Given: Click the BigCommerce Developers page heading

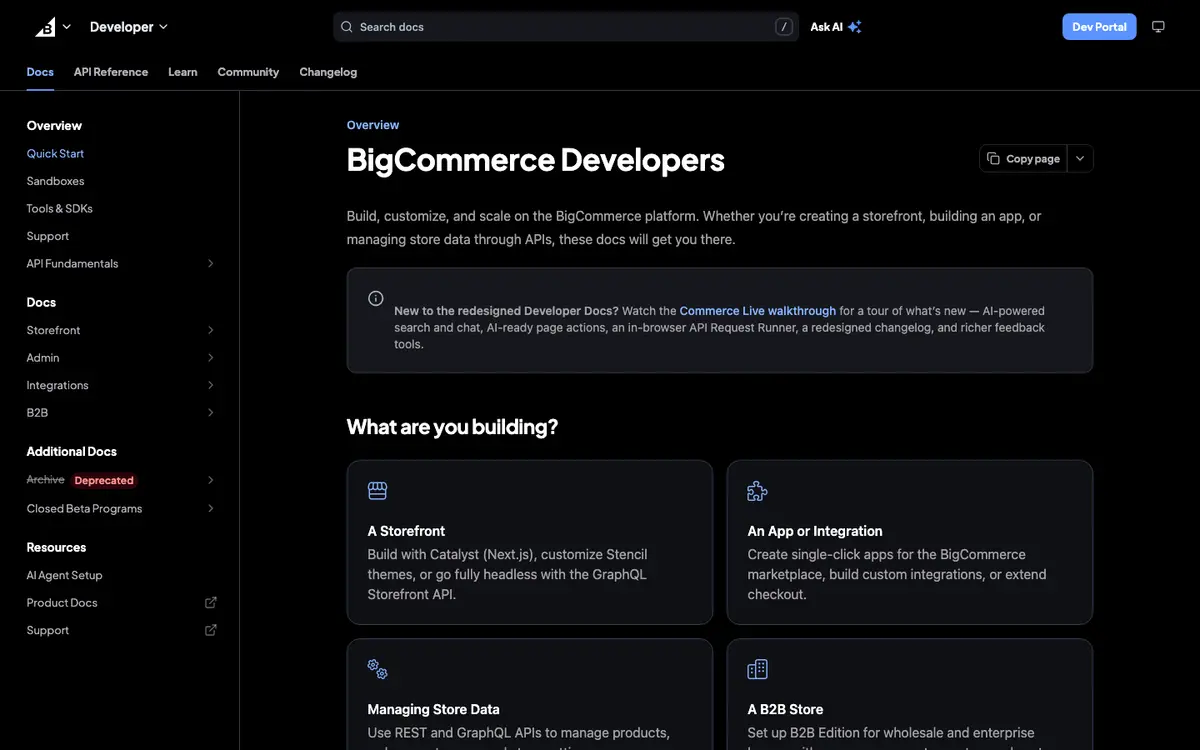Looking at the screenshot, I should click(x=535, y=160).
